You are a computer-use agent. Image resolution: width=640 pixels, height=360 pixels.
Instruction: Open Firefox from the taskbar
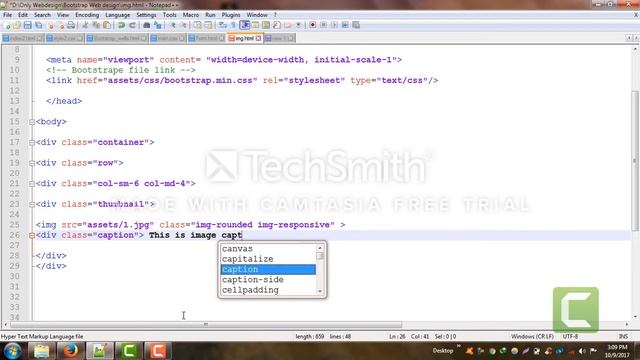click(70, 351)
